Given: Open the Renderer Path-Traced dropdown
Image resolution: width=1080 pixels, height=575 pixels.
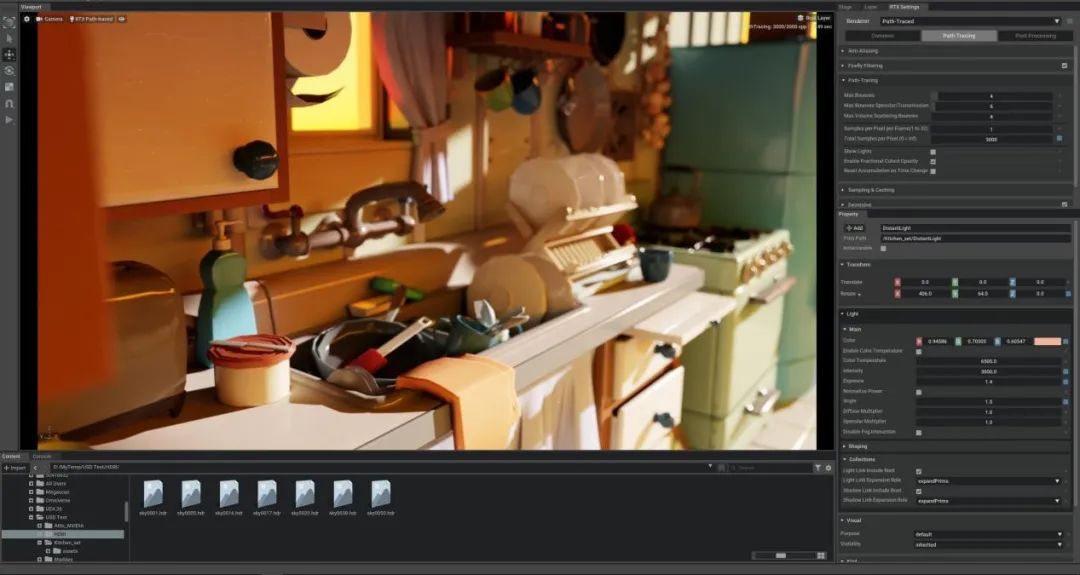Looking at the screenshot, I should click(972, 20).
